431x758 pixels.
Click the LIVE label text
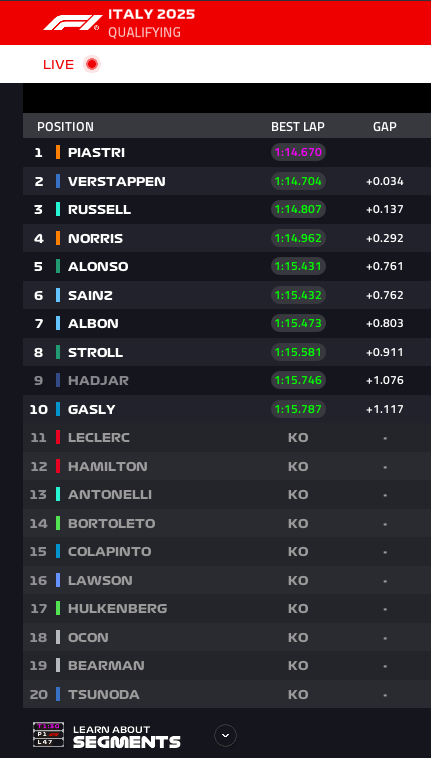[58, 65]
